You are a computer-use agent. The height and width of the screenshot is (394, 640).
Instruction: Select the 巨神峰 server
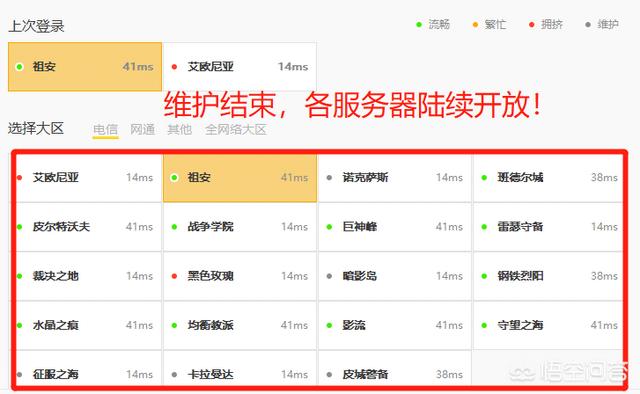click(x=395, y=227)
